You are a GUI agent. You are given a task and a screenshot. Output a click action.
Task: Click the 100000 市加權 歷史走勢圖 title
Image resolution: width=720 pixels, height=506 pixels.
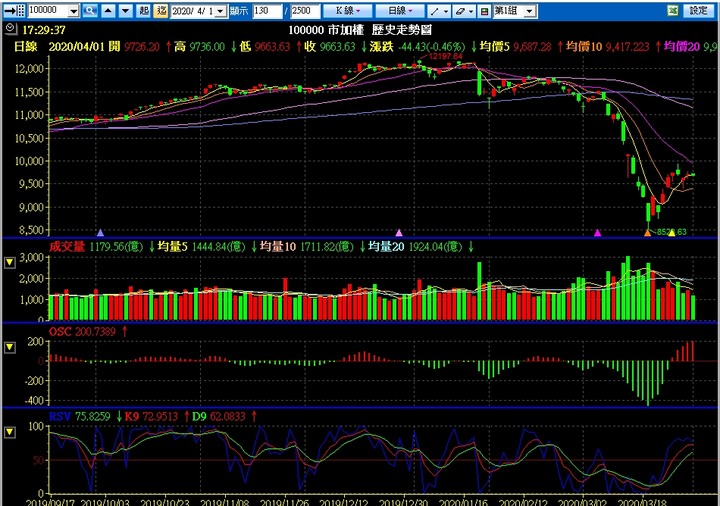point(360,30)
